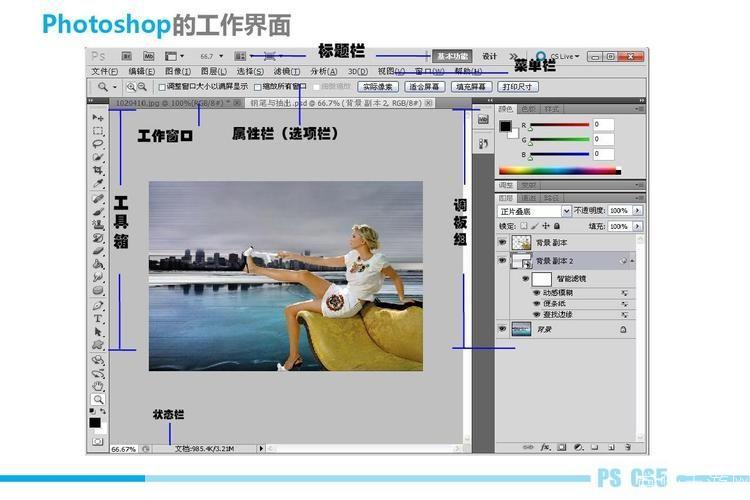Open the status bar info arrow menu
Viewport: 750px width, 500px height.
261,448
